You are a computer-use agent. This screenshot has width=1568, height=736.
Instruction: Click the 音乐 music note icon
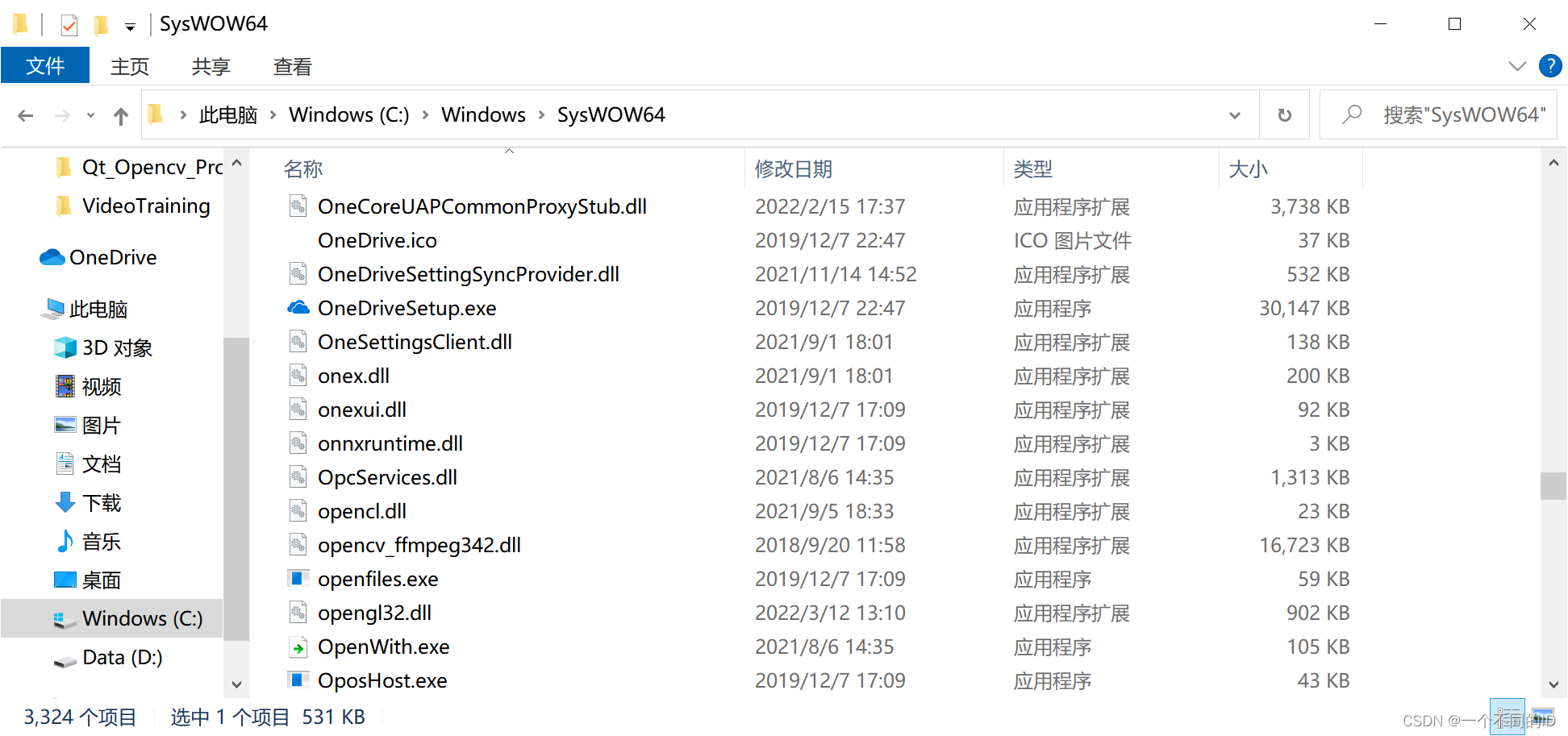65,541
